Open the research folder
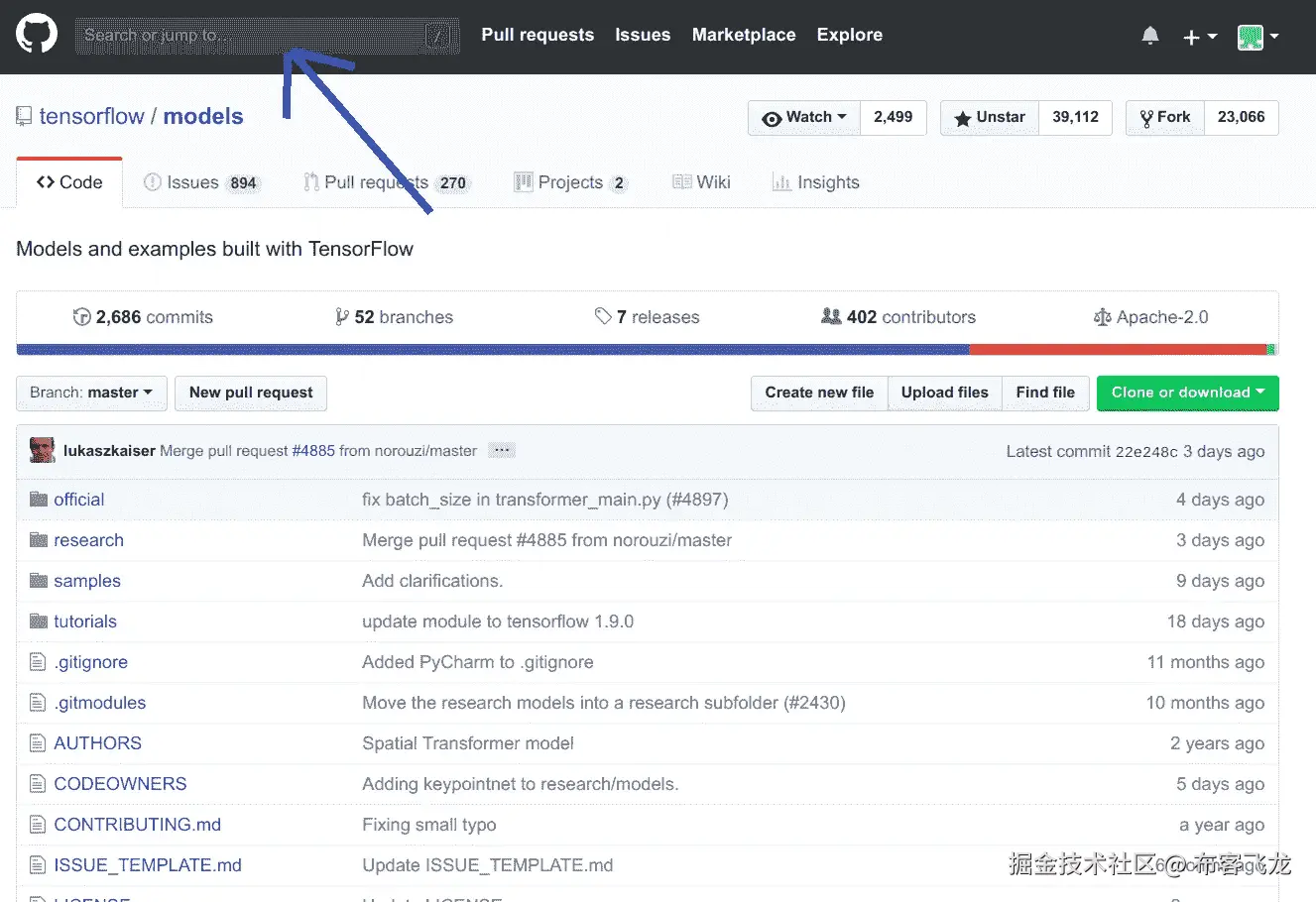The height and width of the screenshot is (902, 1316). click(x=89, y=540)
